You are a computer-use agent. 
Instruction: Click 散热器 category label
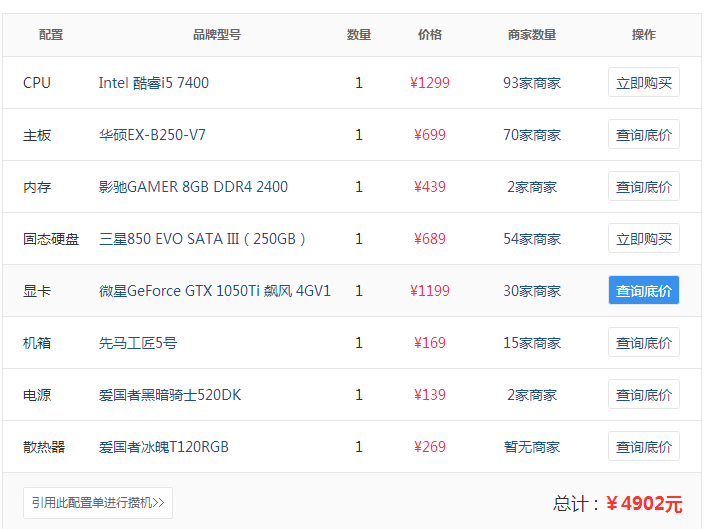44,447
